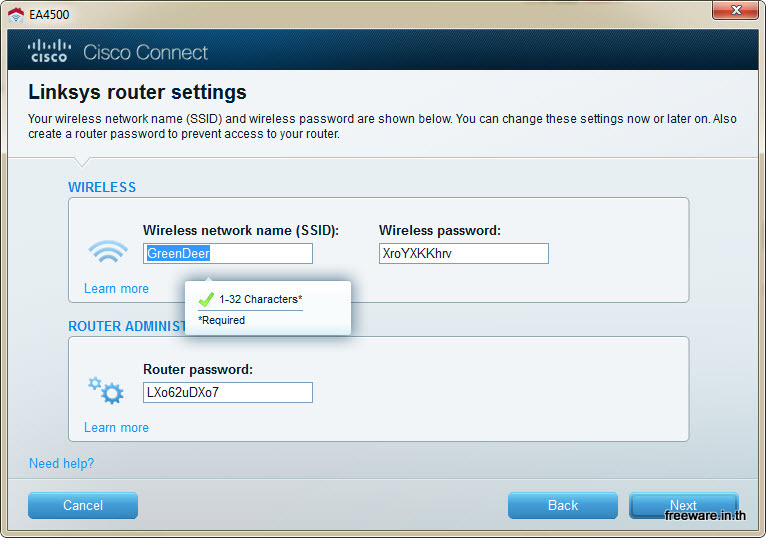Click the EA4500 window title text
The width and height of the screenshot is (766, 538).
(x=49, y=15)
